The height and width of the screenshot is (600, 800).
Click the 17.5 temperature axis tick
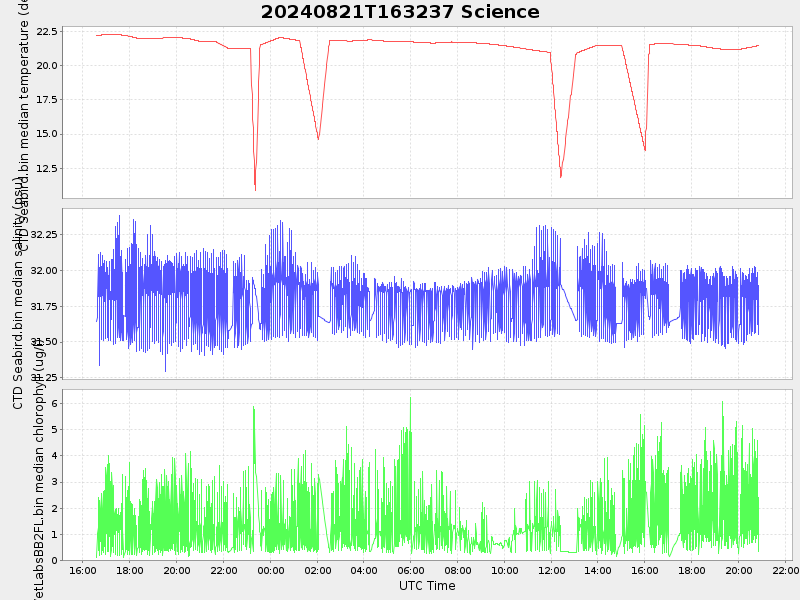click(x=47, y=99)
